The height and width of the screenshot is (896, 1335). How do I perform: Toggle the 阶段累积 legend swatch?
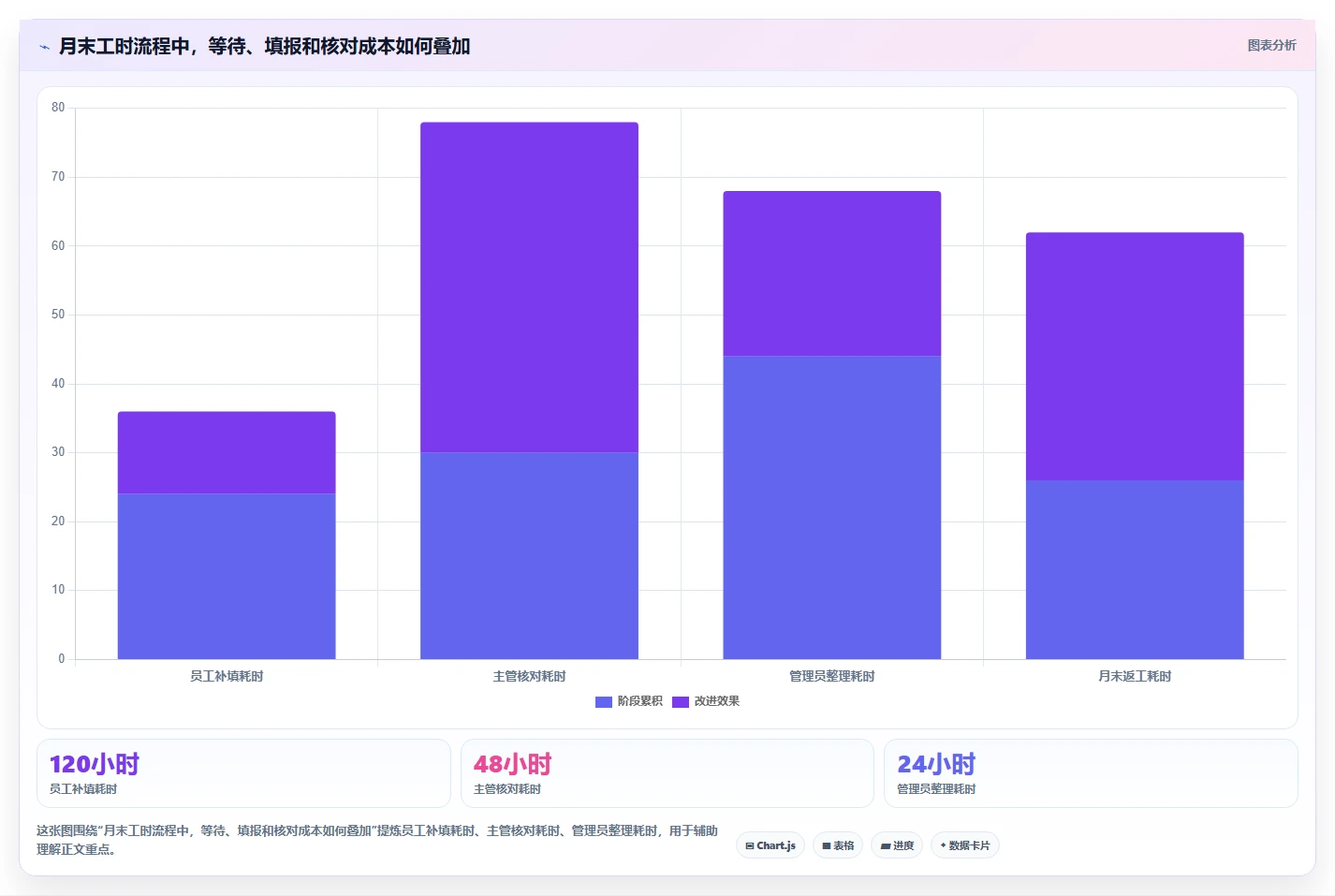pos(604,702)
